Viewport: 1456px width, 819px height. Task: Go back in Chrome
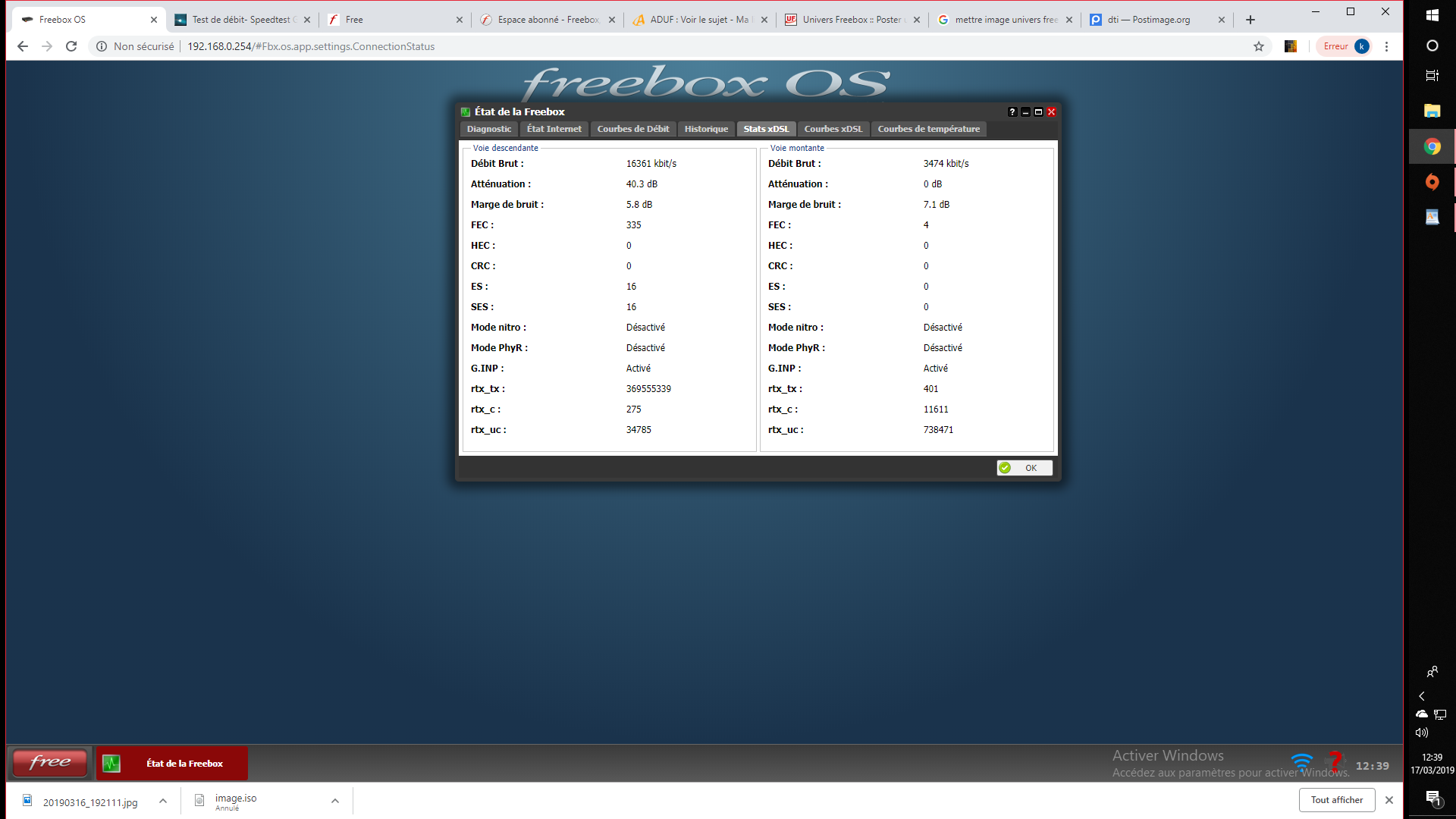coord(23,46)
